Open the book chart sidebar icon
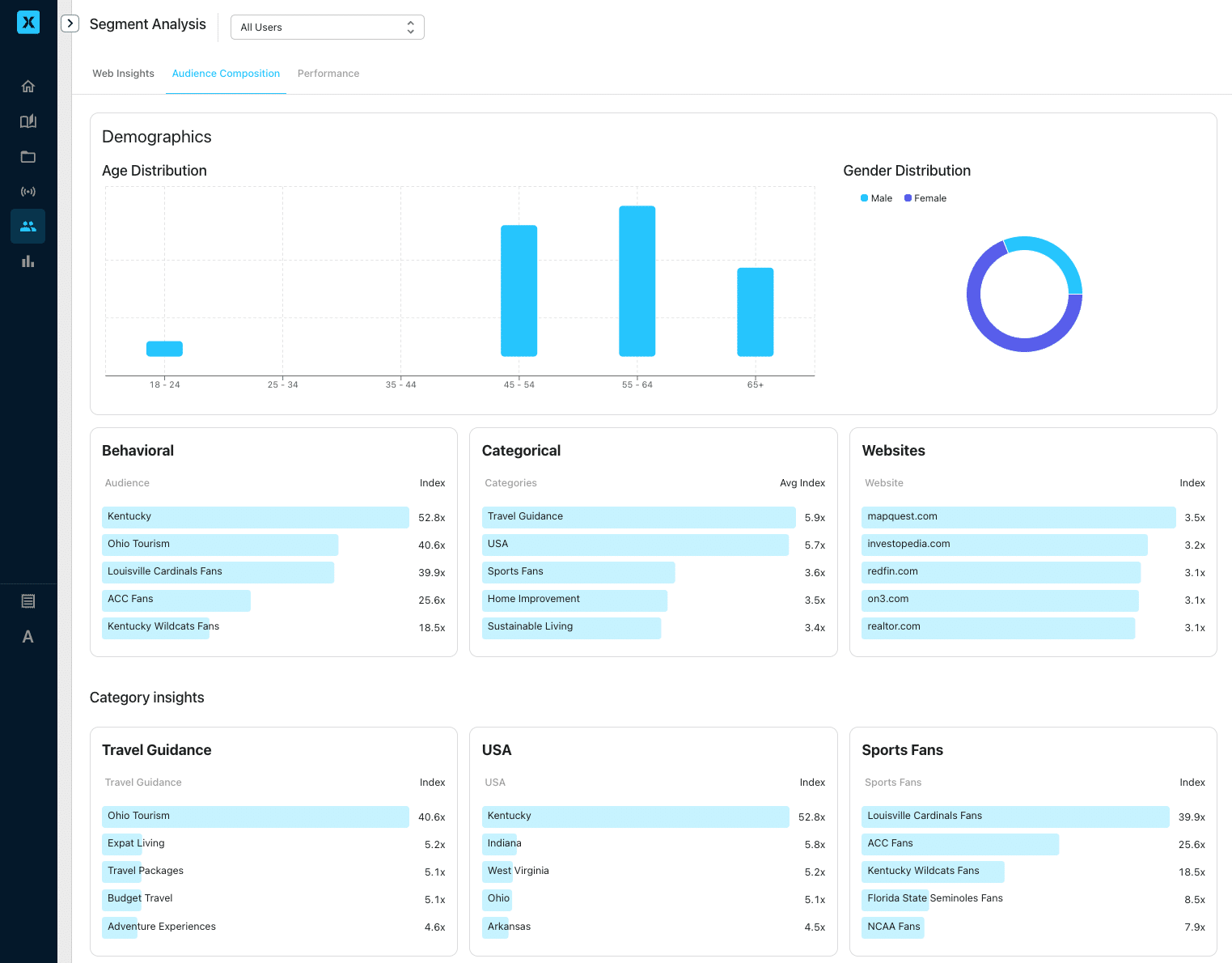Image resolution: width=1232 pixels, height=963 pixels. pyautogui.click(x=28, y=121)
